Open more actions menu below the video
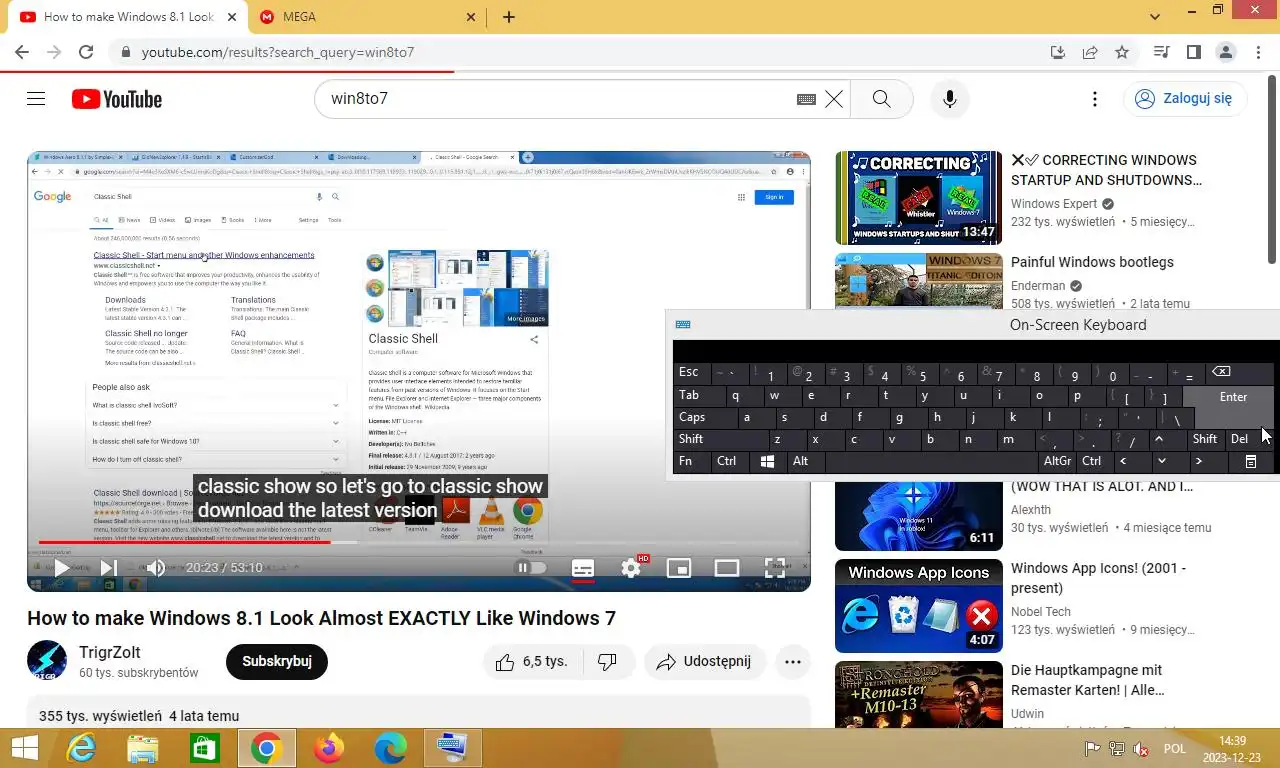Screen dimensions: 1280x768 (x=793, y=662)
